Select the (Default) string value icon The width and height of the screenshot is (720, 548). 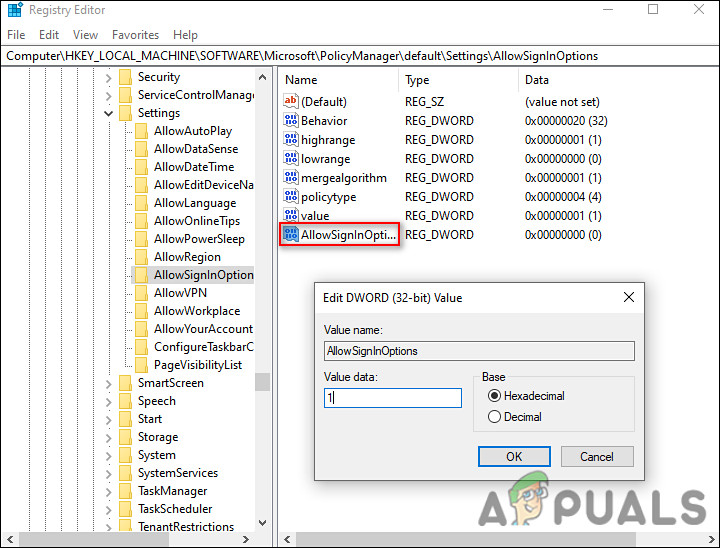pos(291,102)
